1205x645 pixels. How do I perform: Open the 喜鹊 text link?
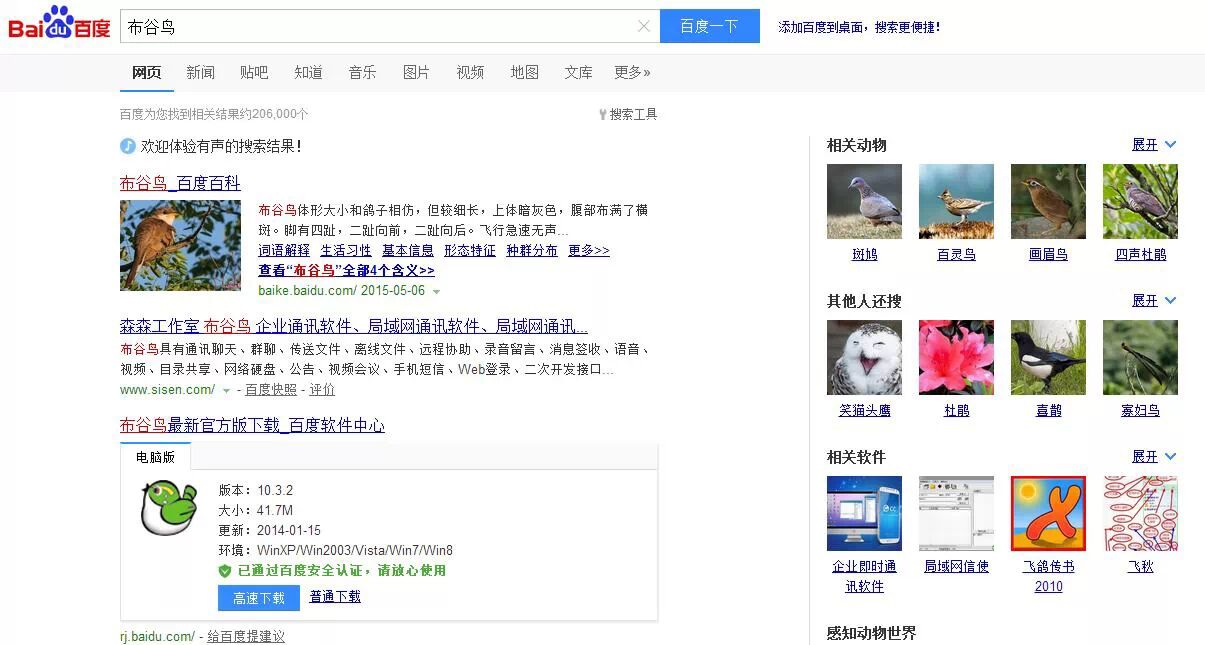[1048, 411]
